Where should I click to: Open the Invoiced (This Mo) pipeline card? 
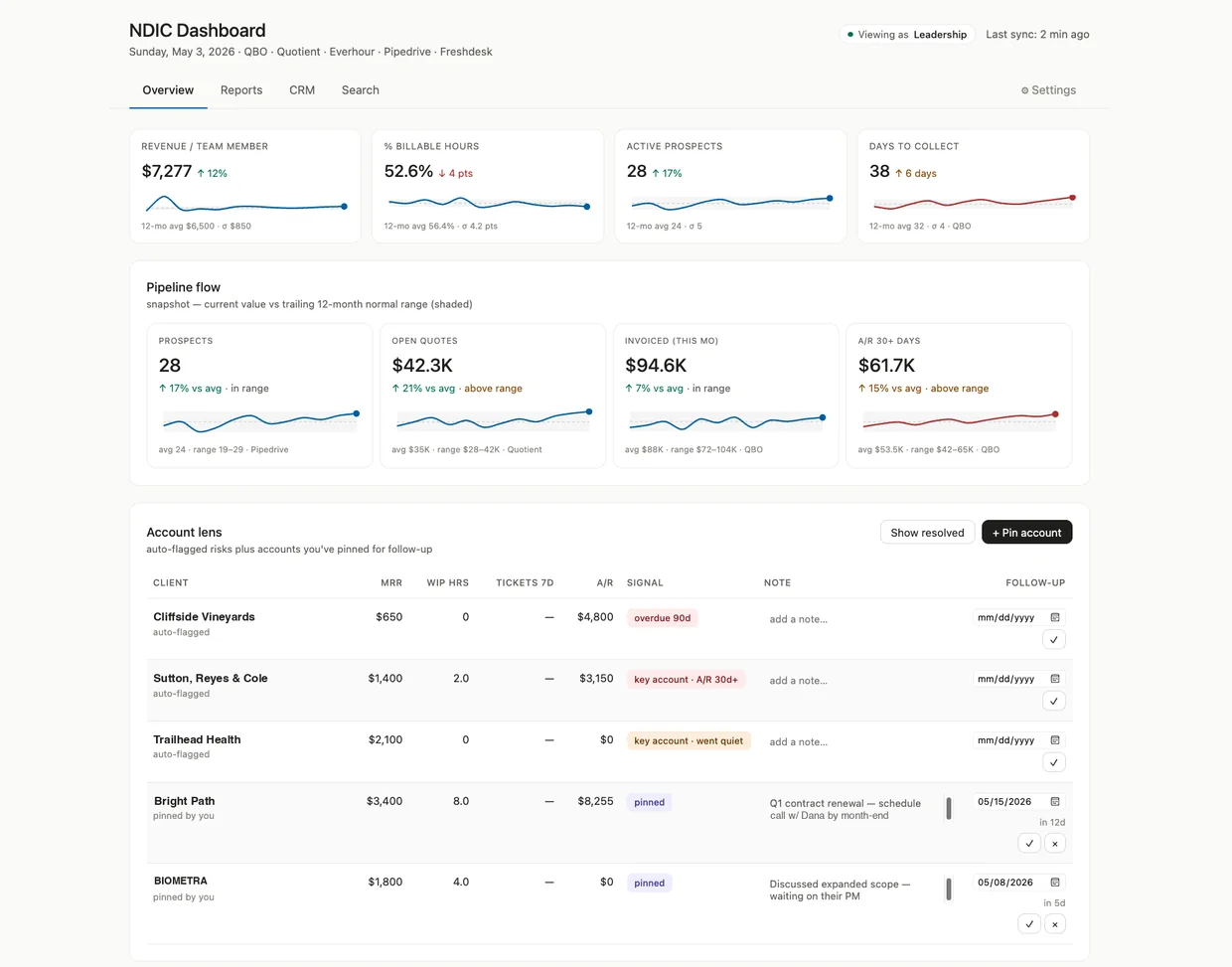click(x=725, y=396)
